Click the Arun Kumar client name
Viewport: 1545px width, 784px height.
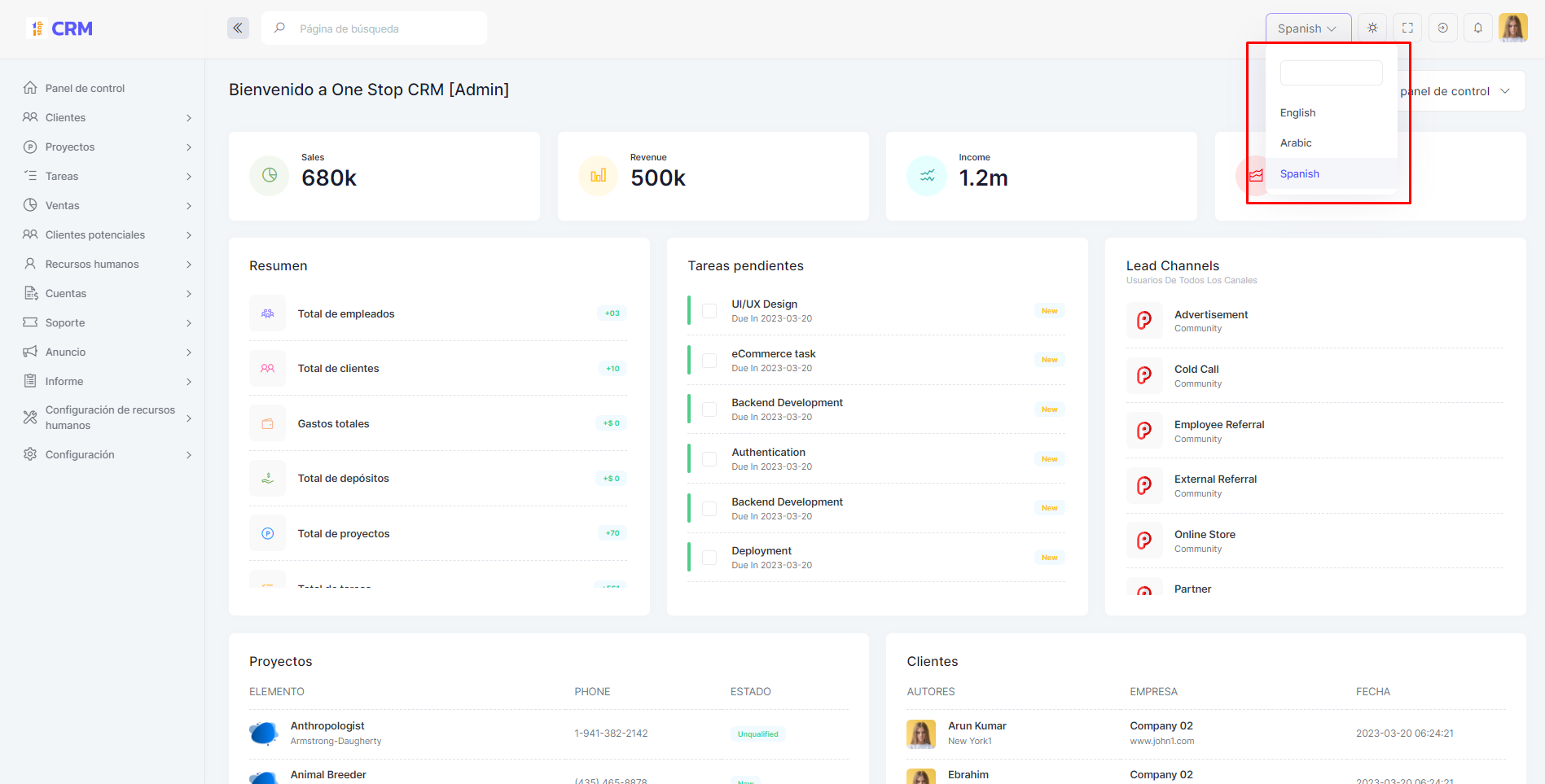(x=977, y=725)
